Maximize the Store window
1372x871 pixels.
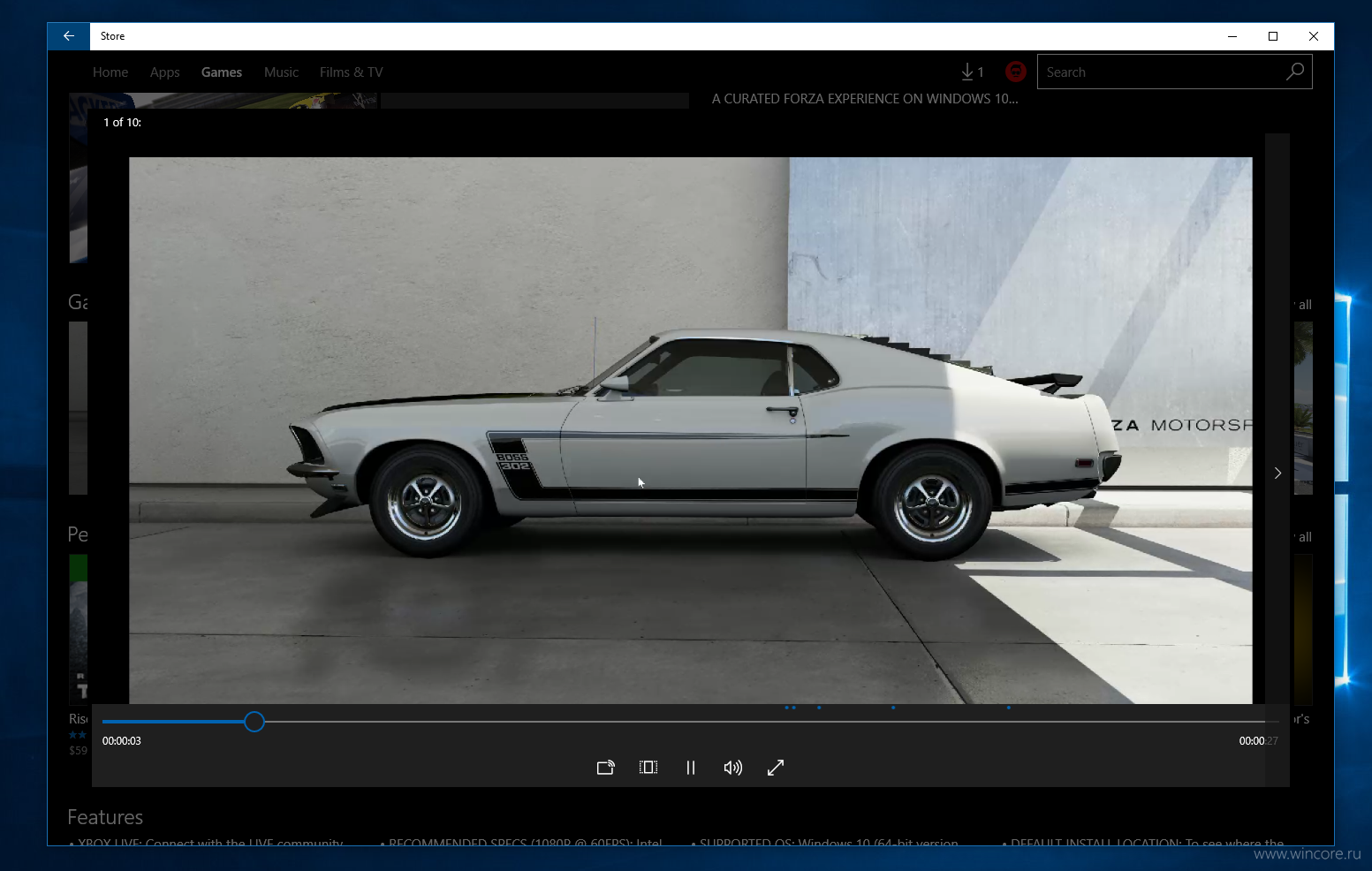pos(1273,36)
